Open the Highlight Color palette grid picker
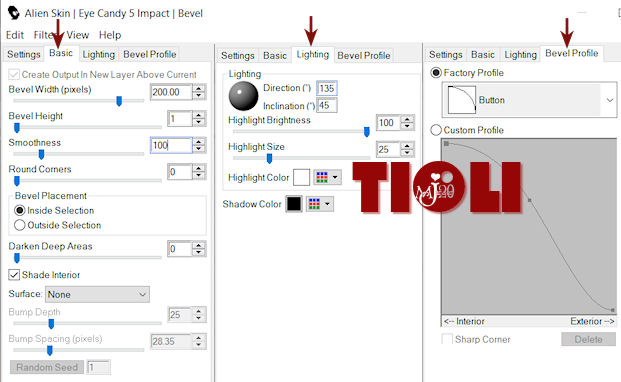This screenshot has height=382, width=621. (x=328, y=177)
